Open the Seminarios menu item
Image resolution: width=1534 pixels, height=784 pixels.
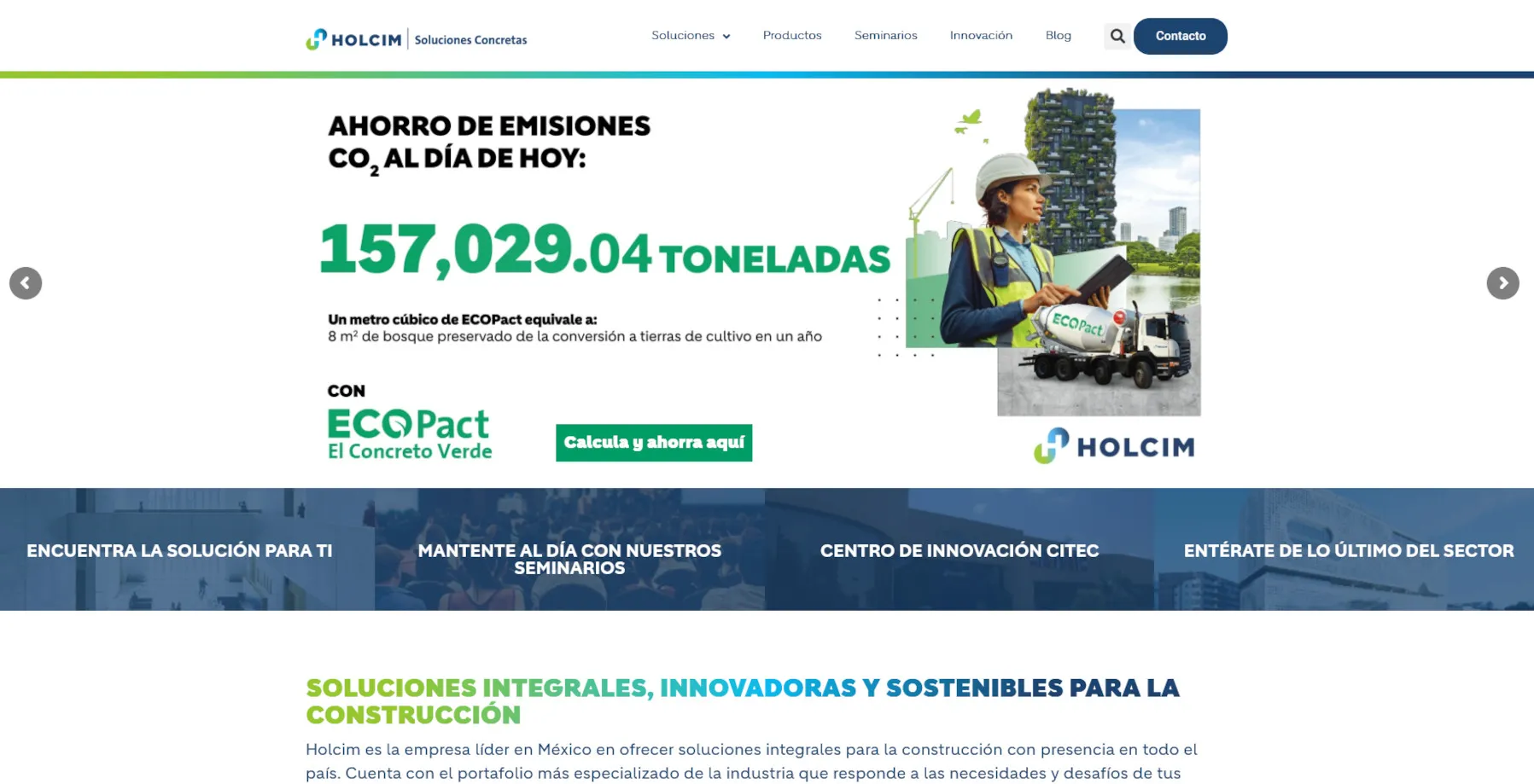pos(886,36)
